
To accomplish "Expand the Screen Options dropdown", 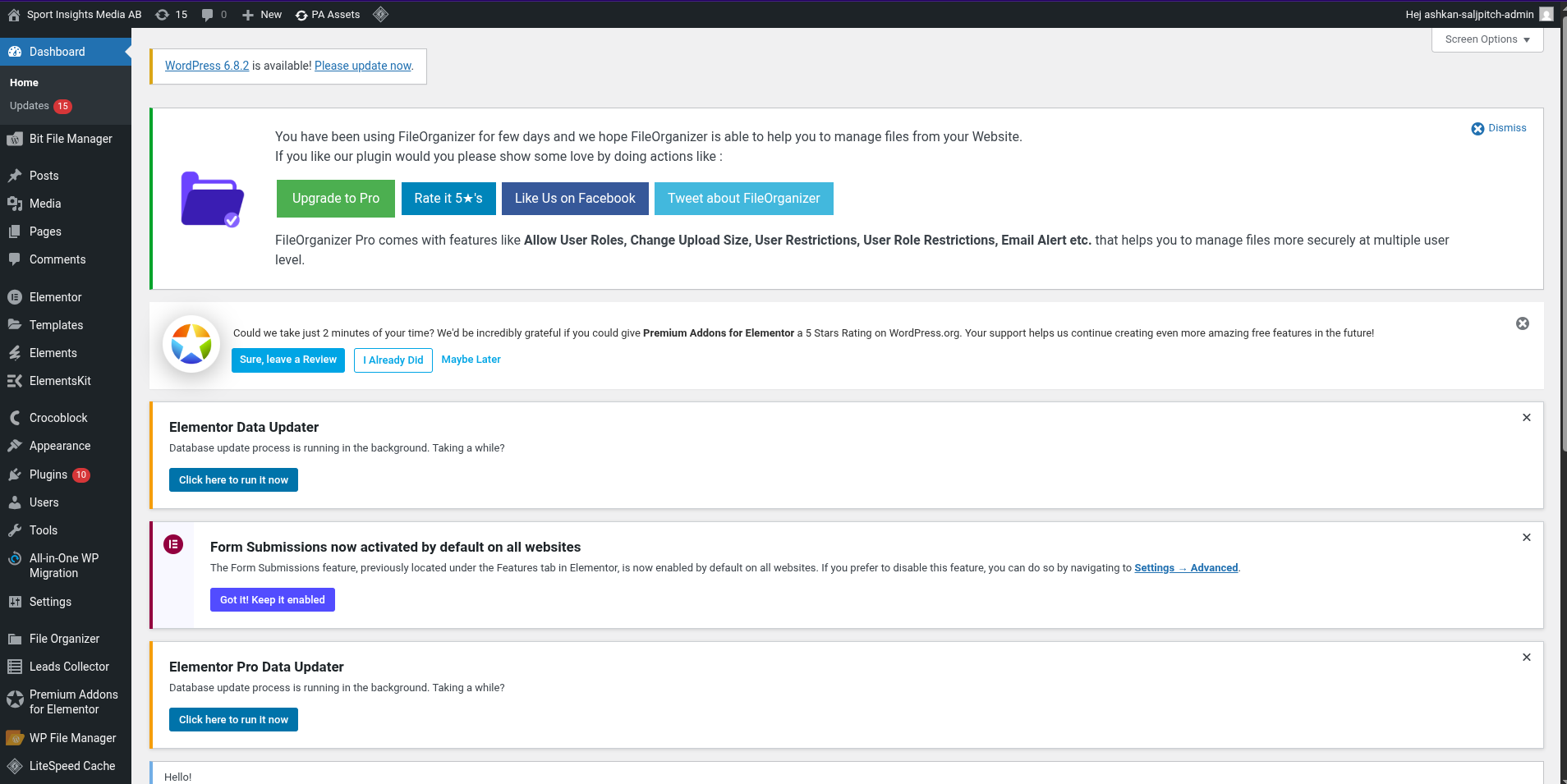I will (1487, 39).
